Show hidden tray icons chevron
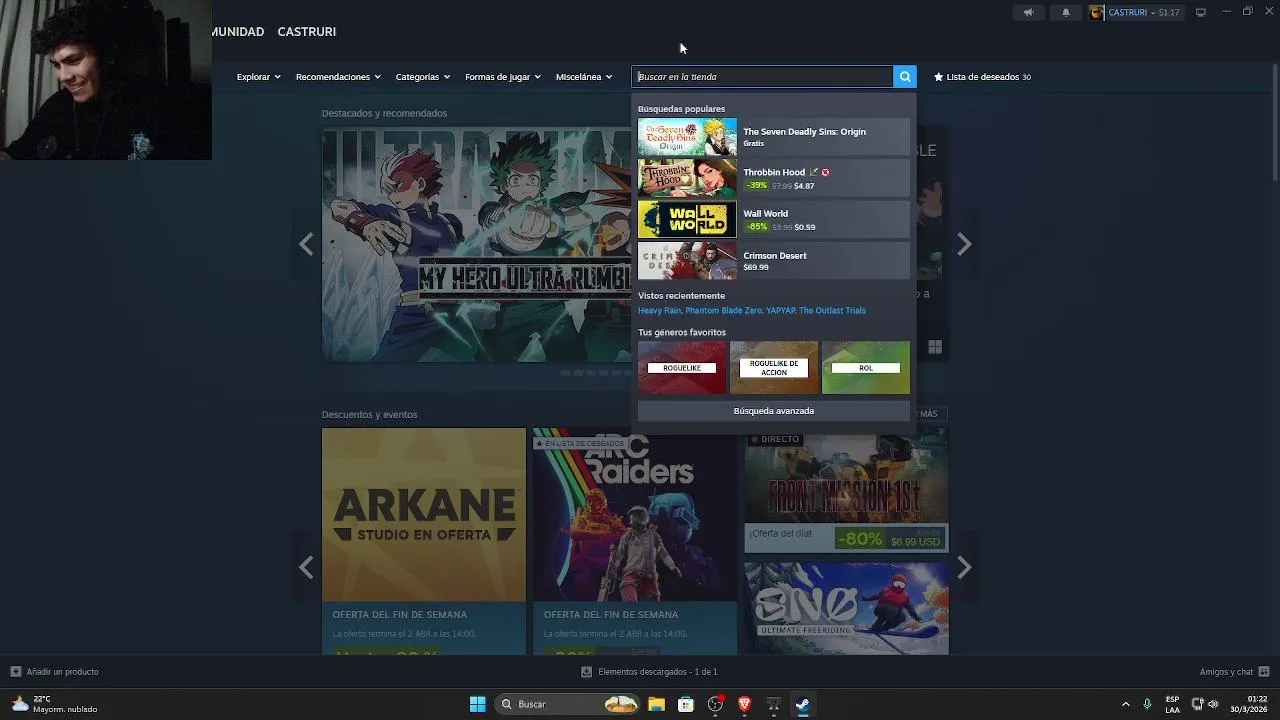This screenshot has width=1280, height=720. (1125, 704)
